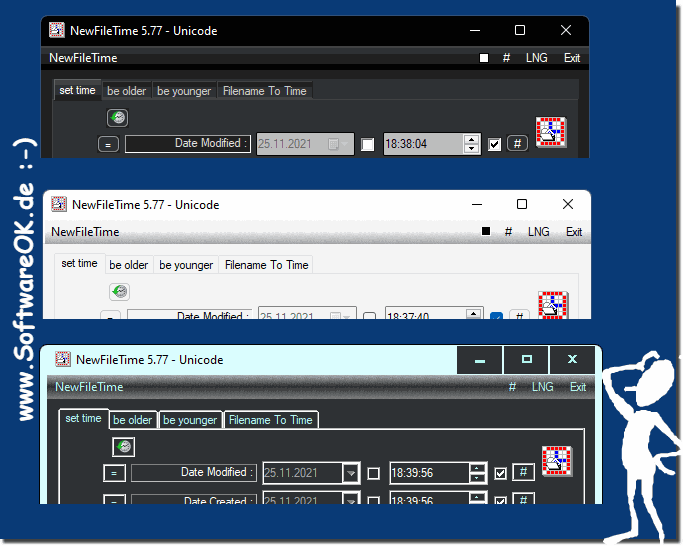
Task: Open Date Modified date dropdown in bottom window
Action: click(351, 473)
